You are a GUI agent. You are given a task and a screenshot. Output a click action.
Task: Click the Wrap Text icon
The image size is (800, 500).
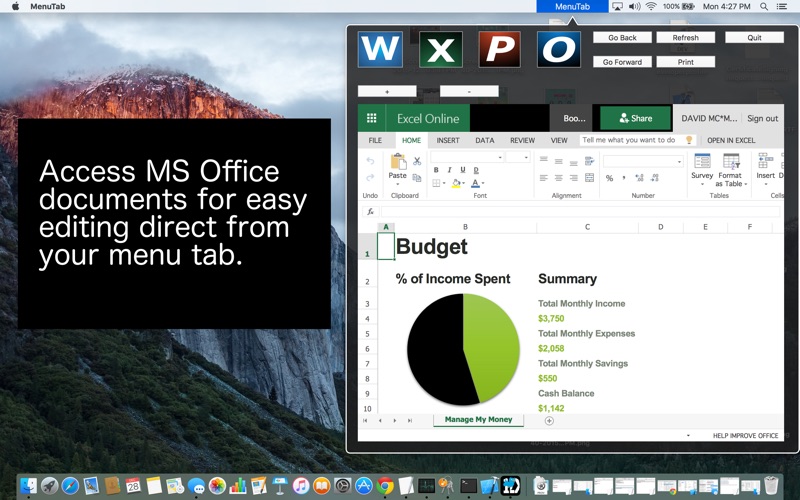coord(589,161)
